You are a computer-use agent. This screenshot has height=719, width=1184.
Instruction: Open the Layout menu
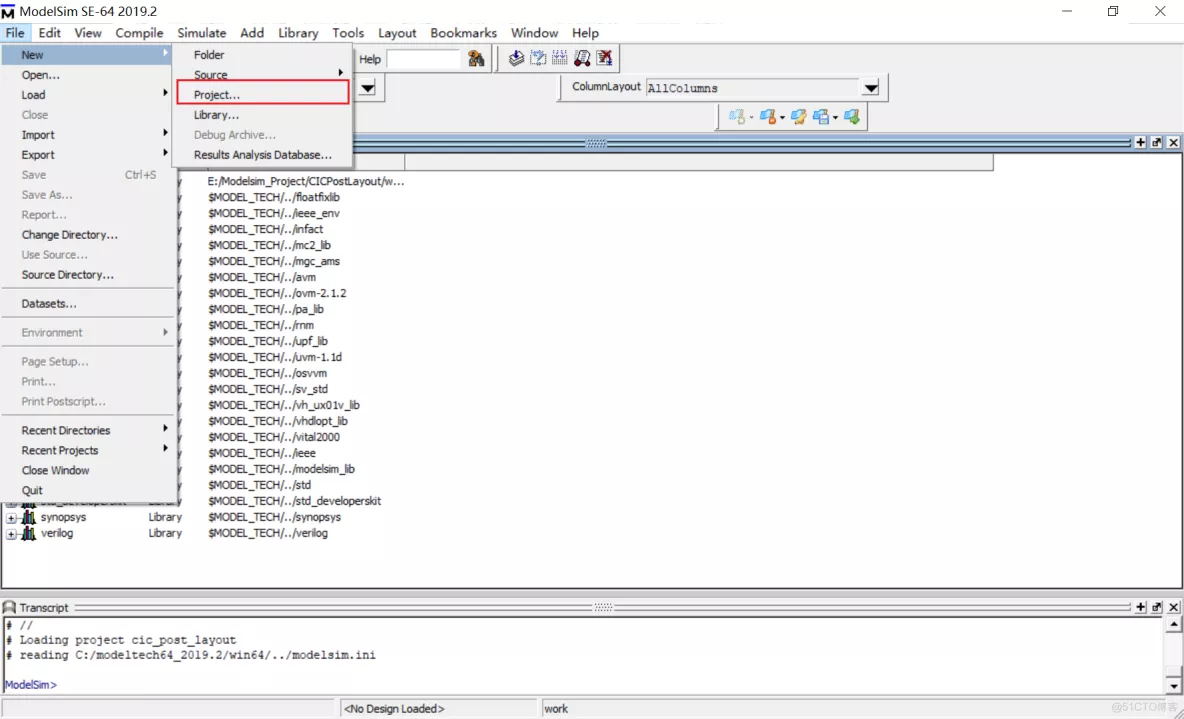(397, 32)
